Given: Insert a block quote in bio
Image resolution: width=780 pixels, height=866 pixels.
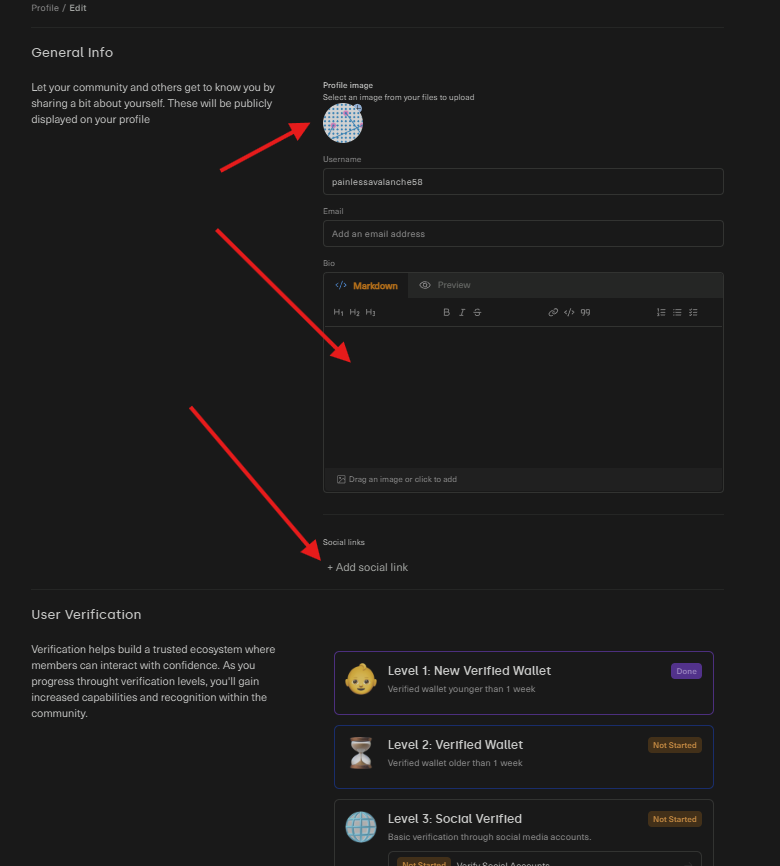Looking at the screenshot, I should [x=585, y=313].
